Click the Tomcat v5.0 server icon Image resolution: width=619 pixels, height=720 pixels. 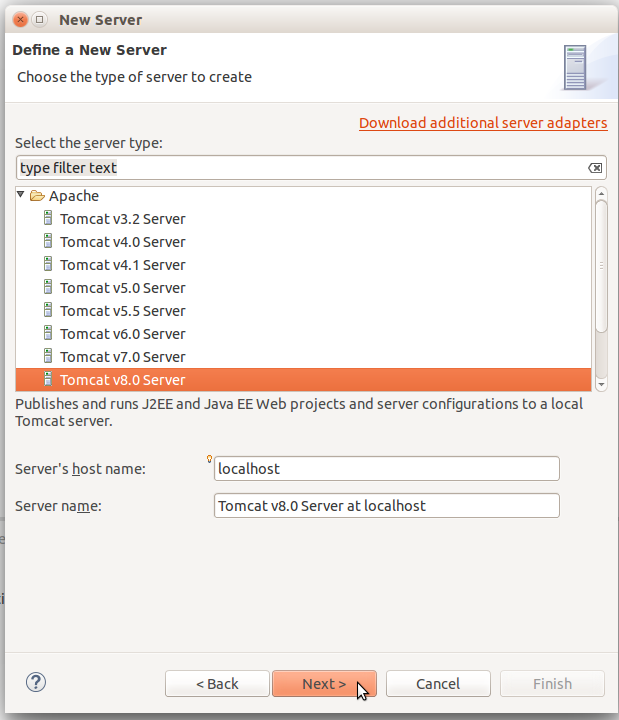(48, 287)
